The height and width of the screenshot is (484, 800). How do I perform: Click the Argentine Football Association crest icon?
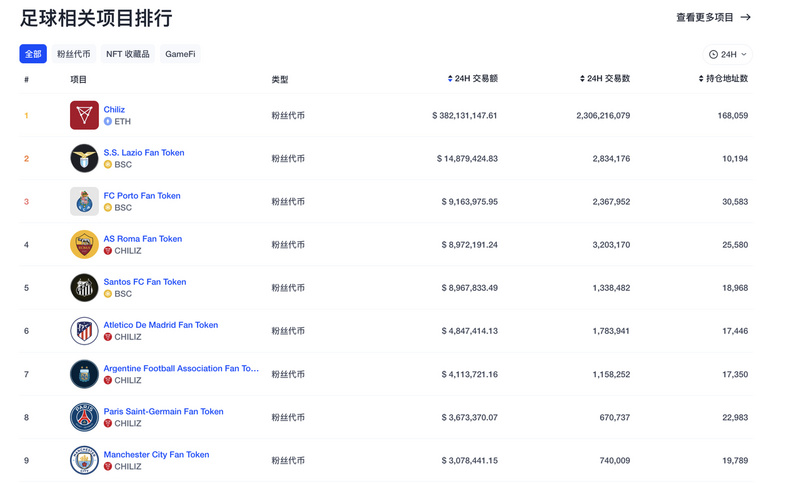point(84,374)
